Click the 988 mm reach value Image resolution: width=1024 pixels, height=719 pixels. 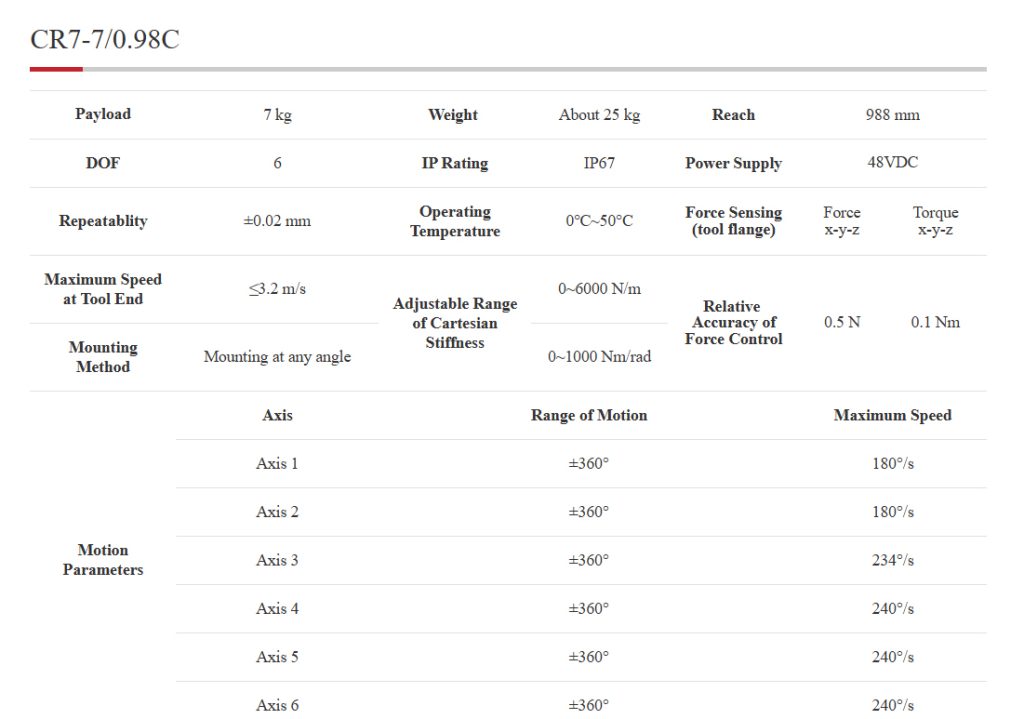coord(892,115)
